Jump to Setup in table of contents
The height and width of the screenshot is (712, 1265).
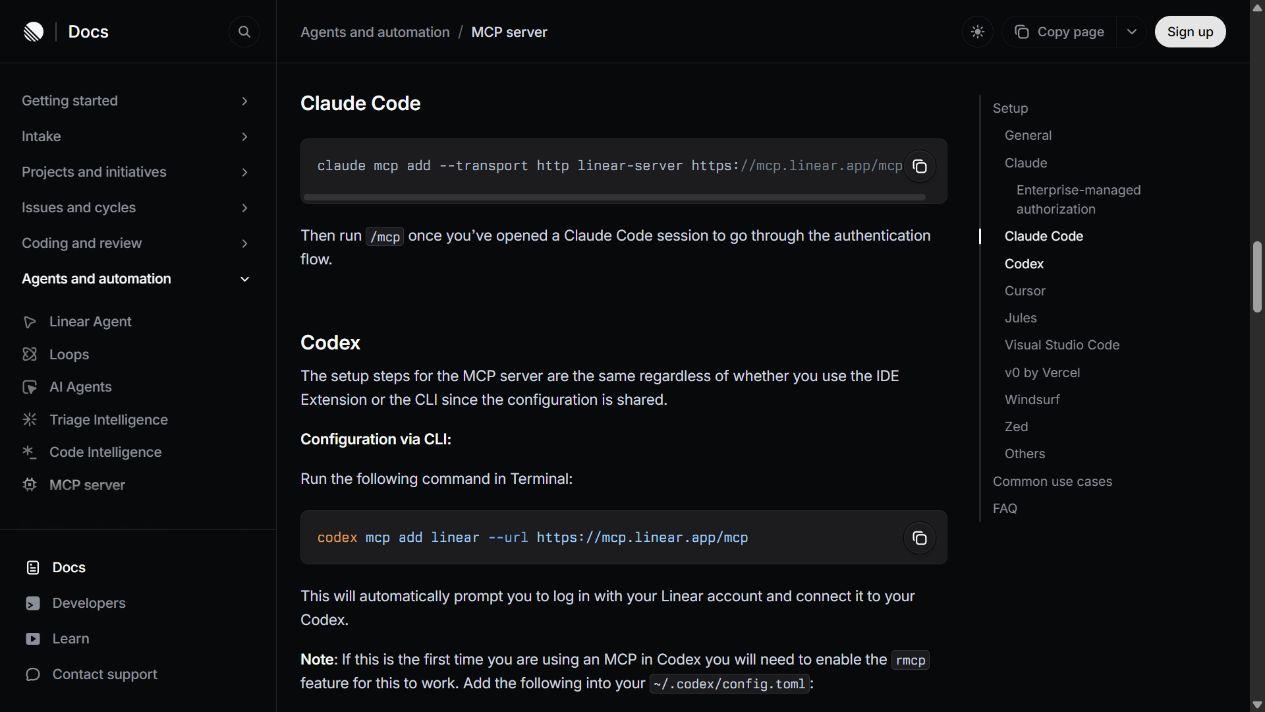1010,108
